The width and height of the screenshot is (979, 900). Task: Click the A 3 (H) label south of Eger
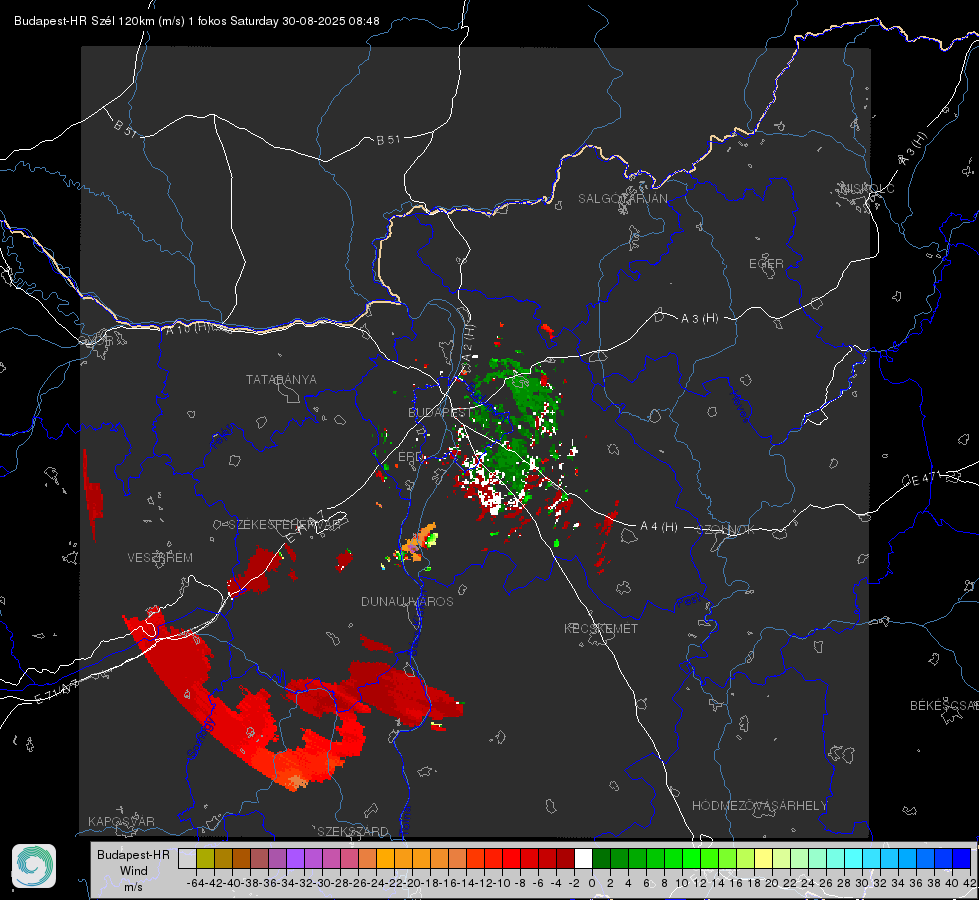pyautogui.click(x=699, y=319)
